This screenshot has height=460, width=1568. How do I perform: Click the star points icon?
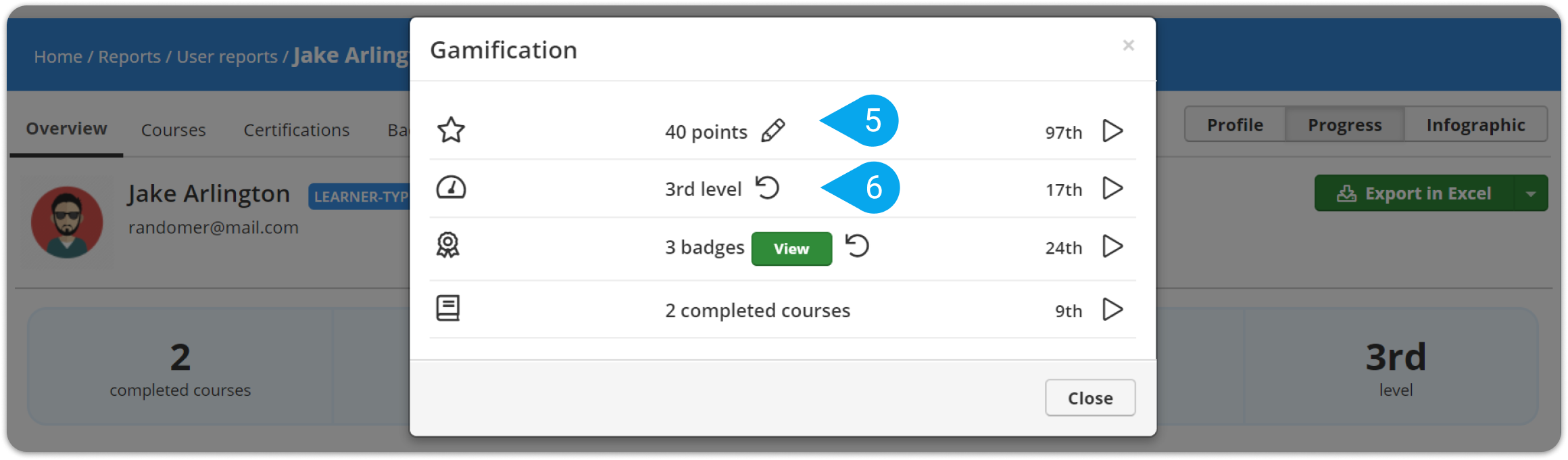click(451, 130)
